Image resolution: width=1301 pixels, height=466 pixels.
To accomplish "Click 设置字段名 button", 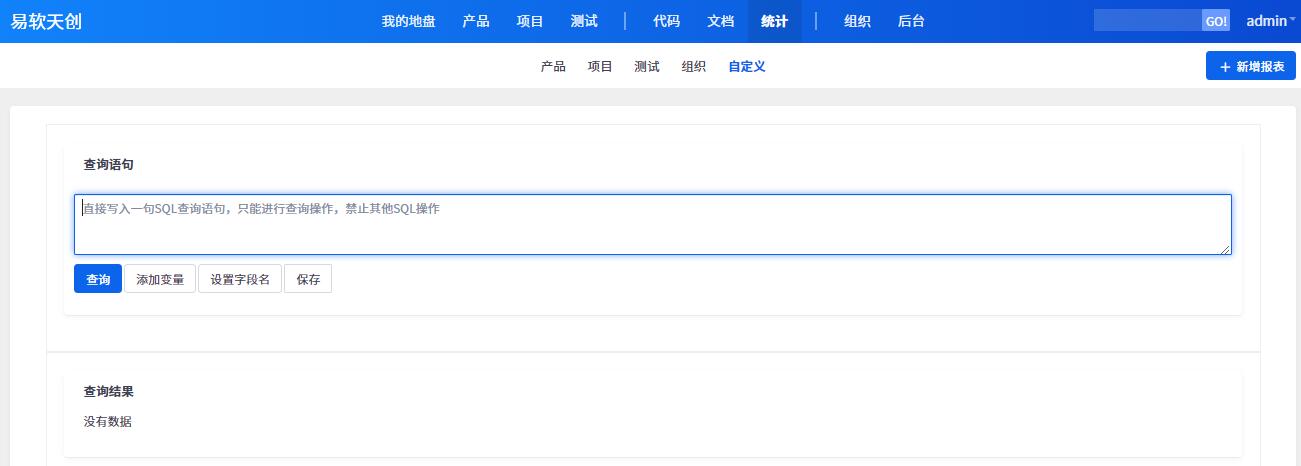I will [240, 280].
